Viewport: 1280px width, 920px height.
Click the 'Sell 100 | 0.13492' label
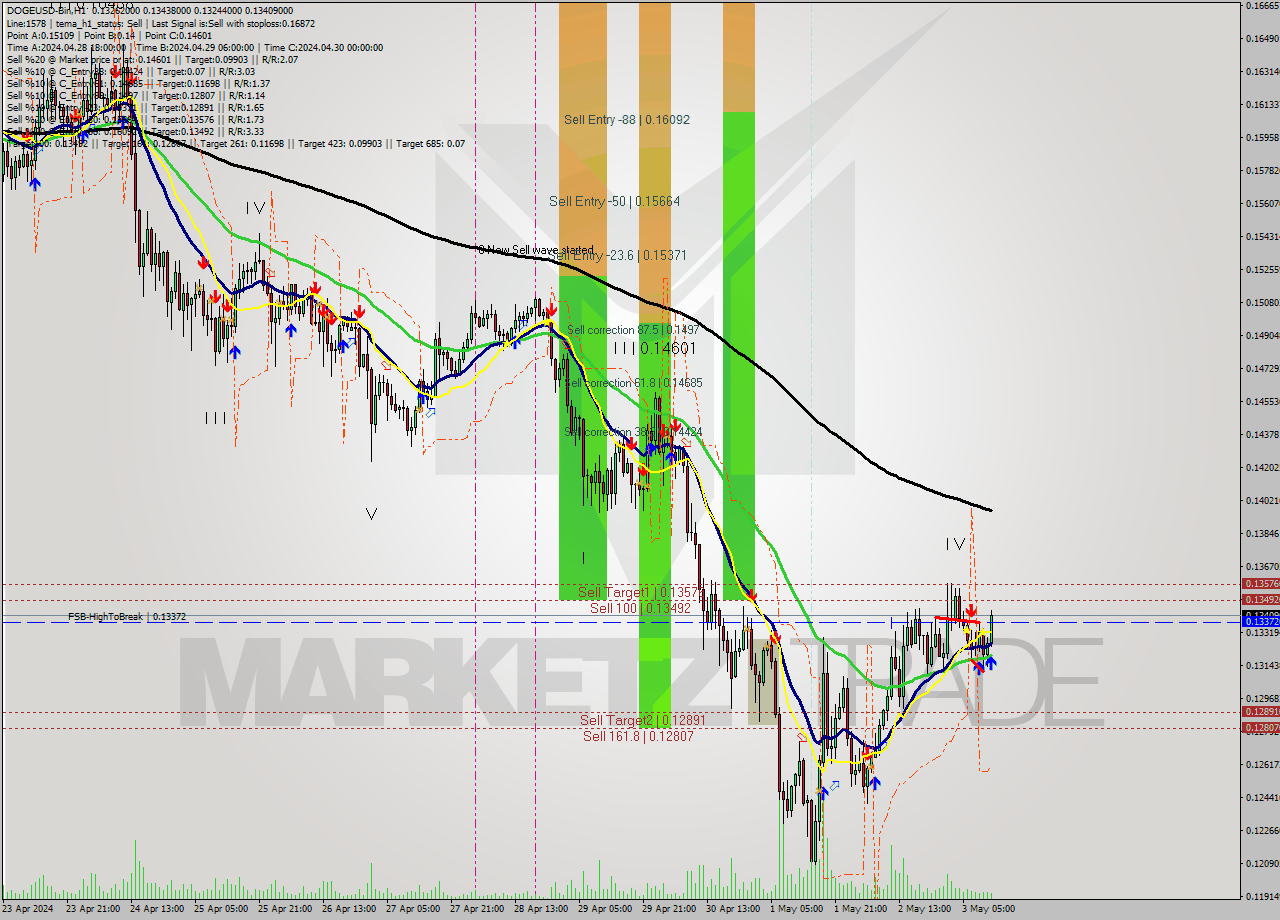pos(640,608)
